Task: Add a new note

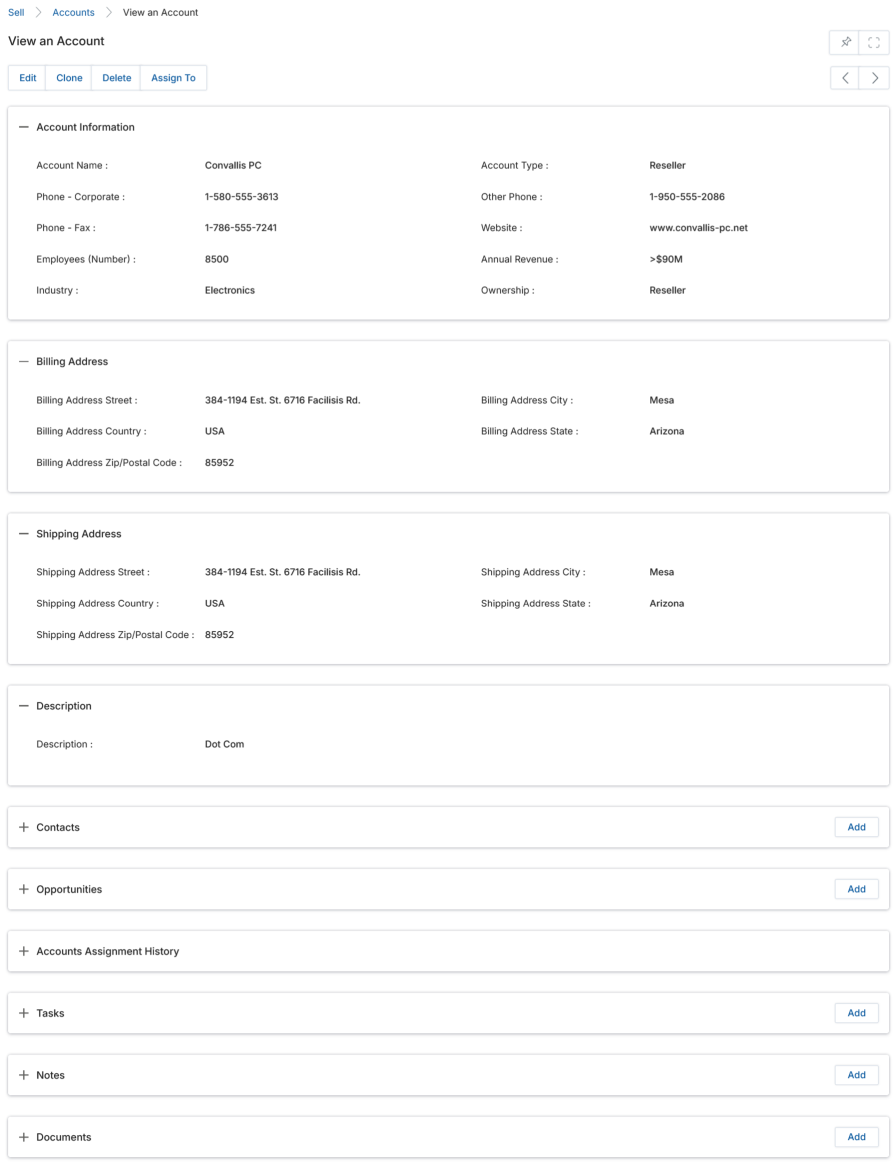Action: point(856,1075)
